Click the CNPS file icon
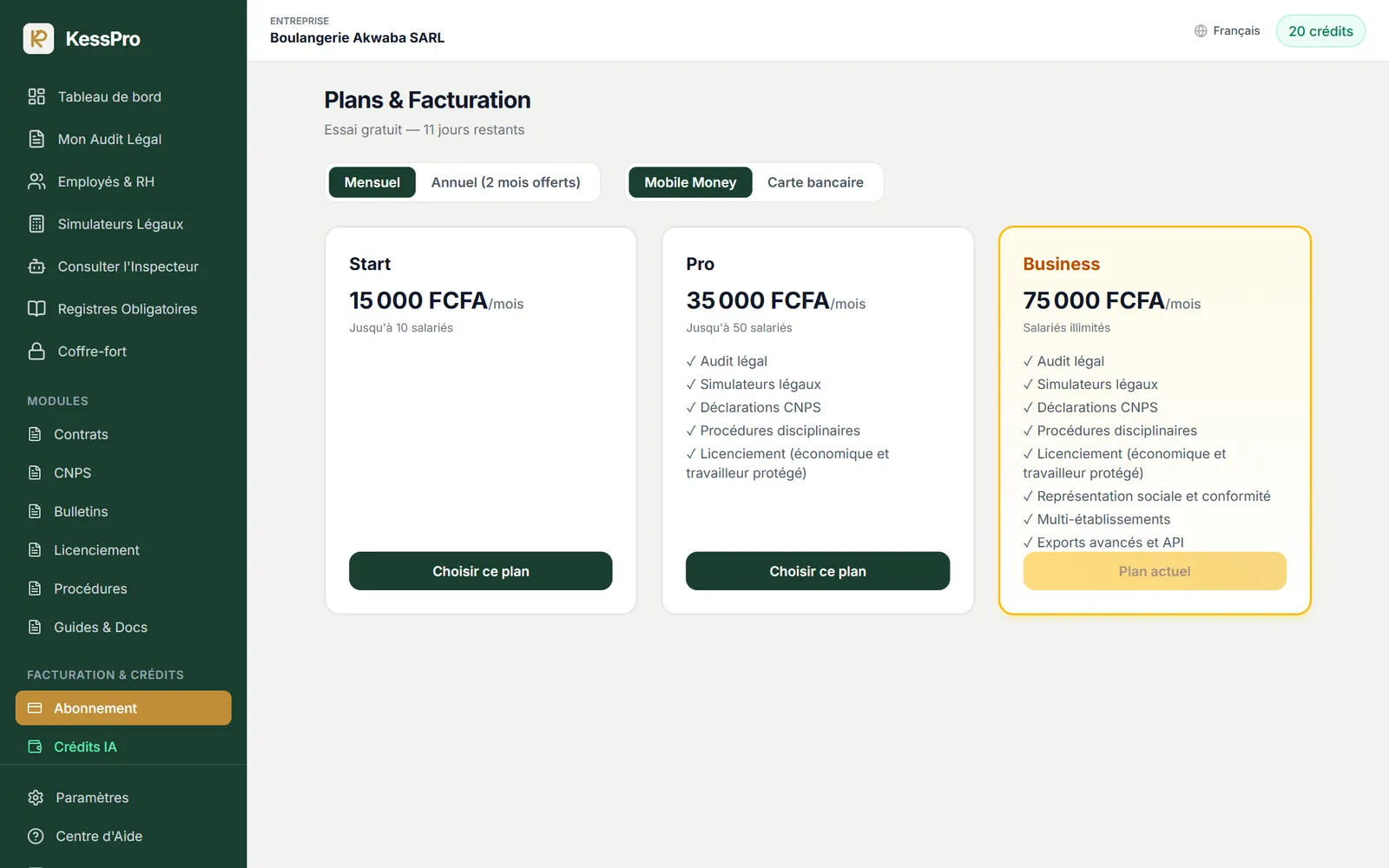This screenshot has height=868, width=1389. point(35,473)
